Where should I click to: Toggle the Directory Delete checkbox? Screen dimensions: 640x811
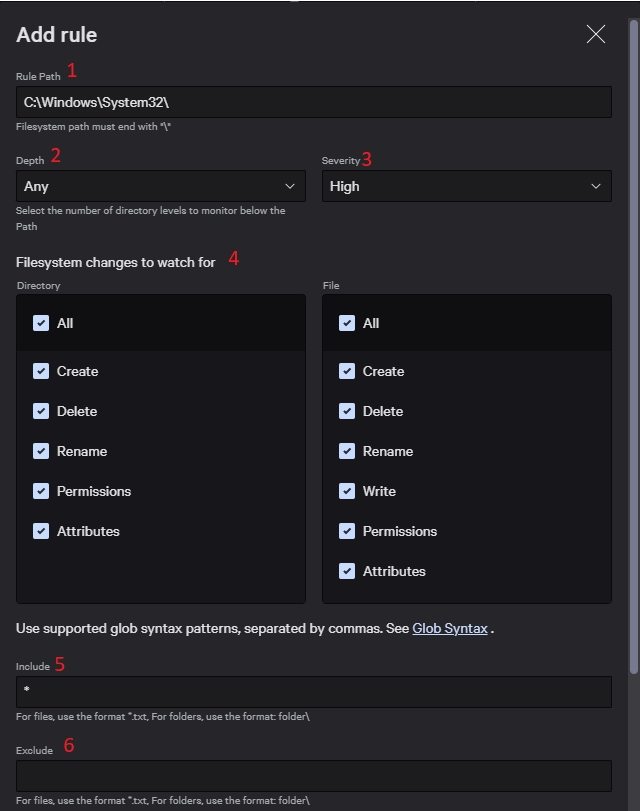click(41, 411)
